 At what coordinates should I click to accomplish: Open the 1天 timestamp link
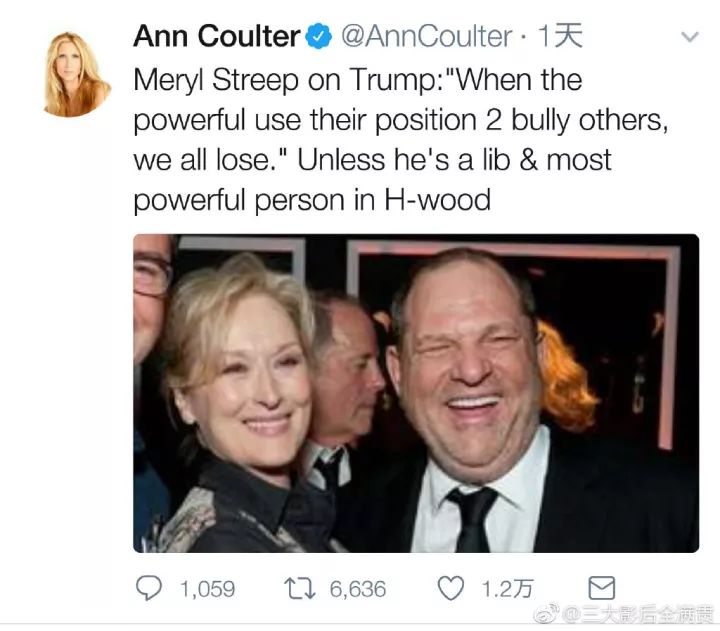560,36
